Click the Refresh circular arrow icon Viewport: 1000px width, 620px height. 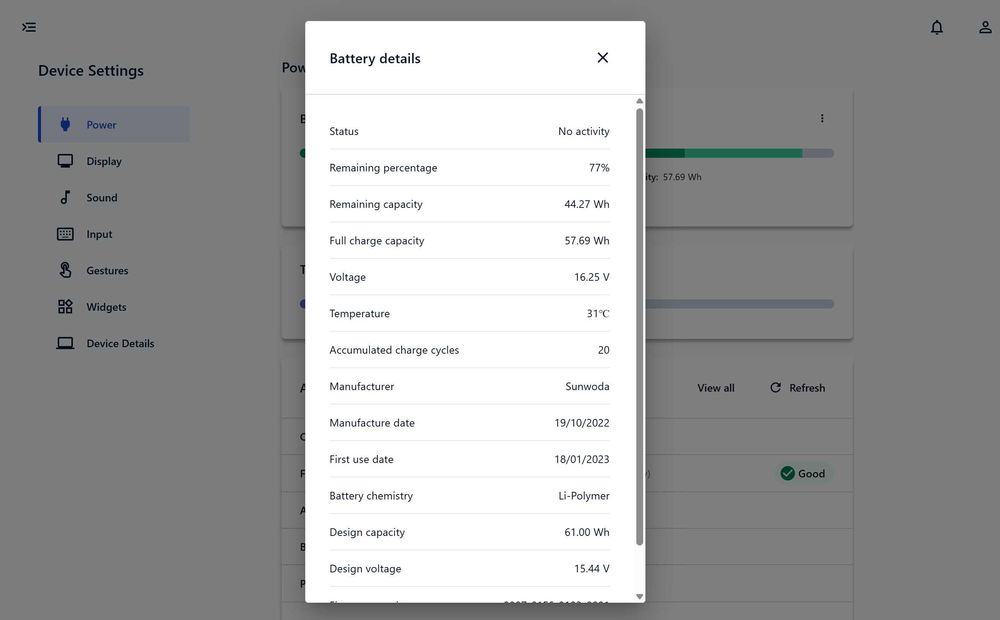pos(776,387)
